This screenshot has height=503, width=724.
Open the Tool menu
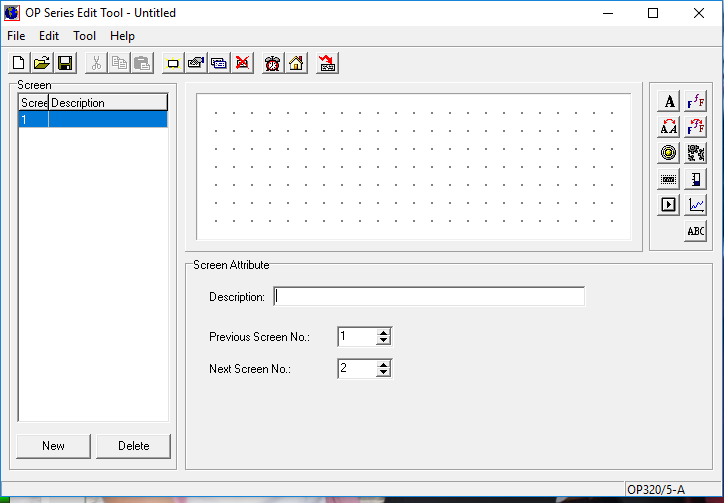[84, 36]
